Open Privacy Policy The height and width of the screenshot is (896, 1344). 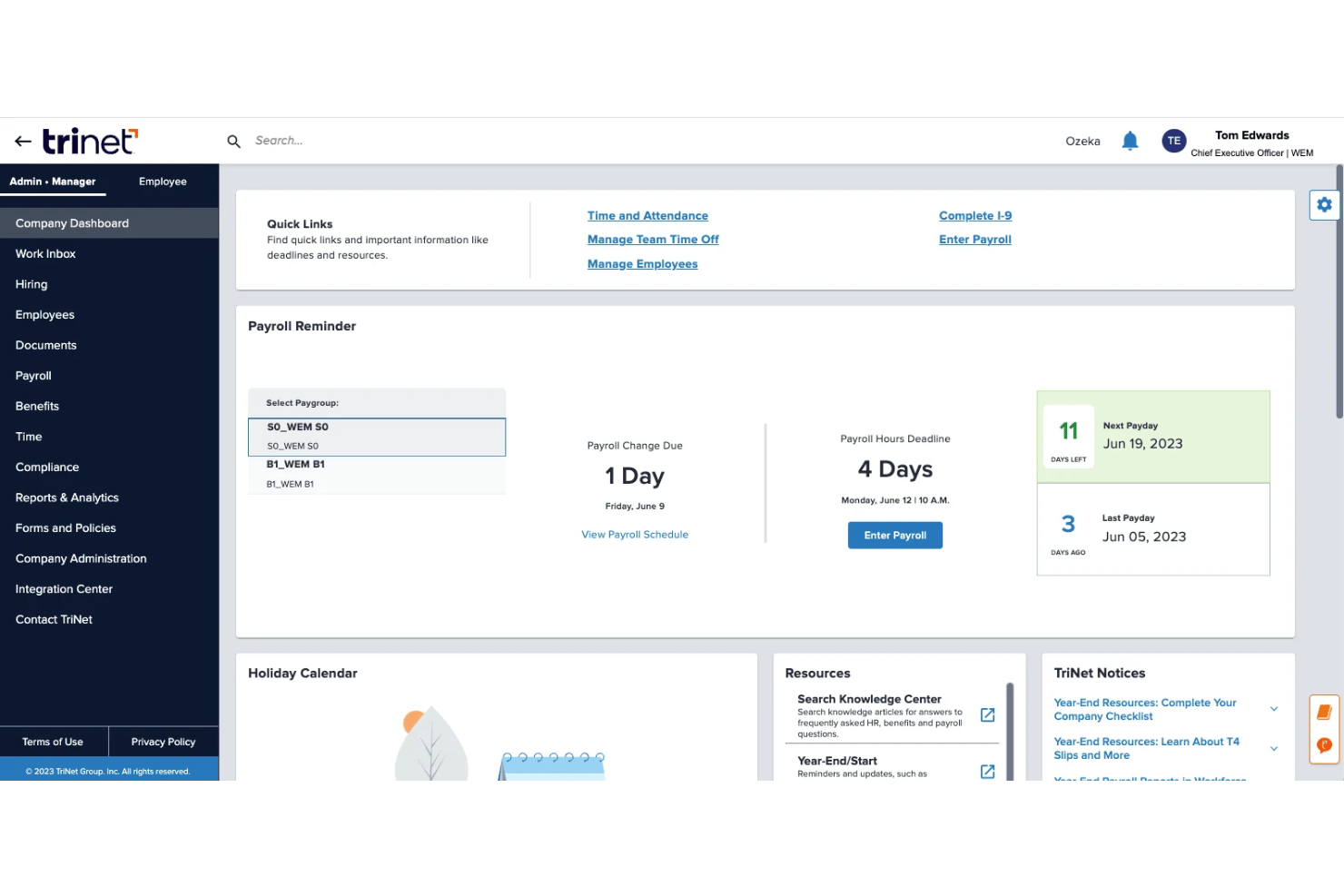coord(163,742)
